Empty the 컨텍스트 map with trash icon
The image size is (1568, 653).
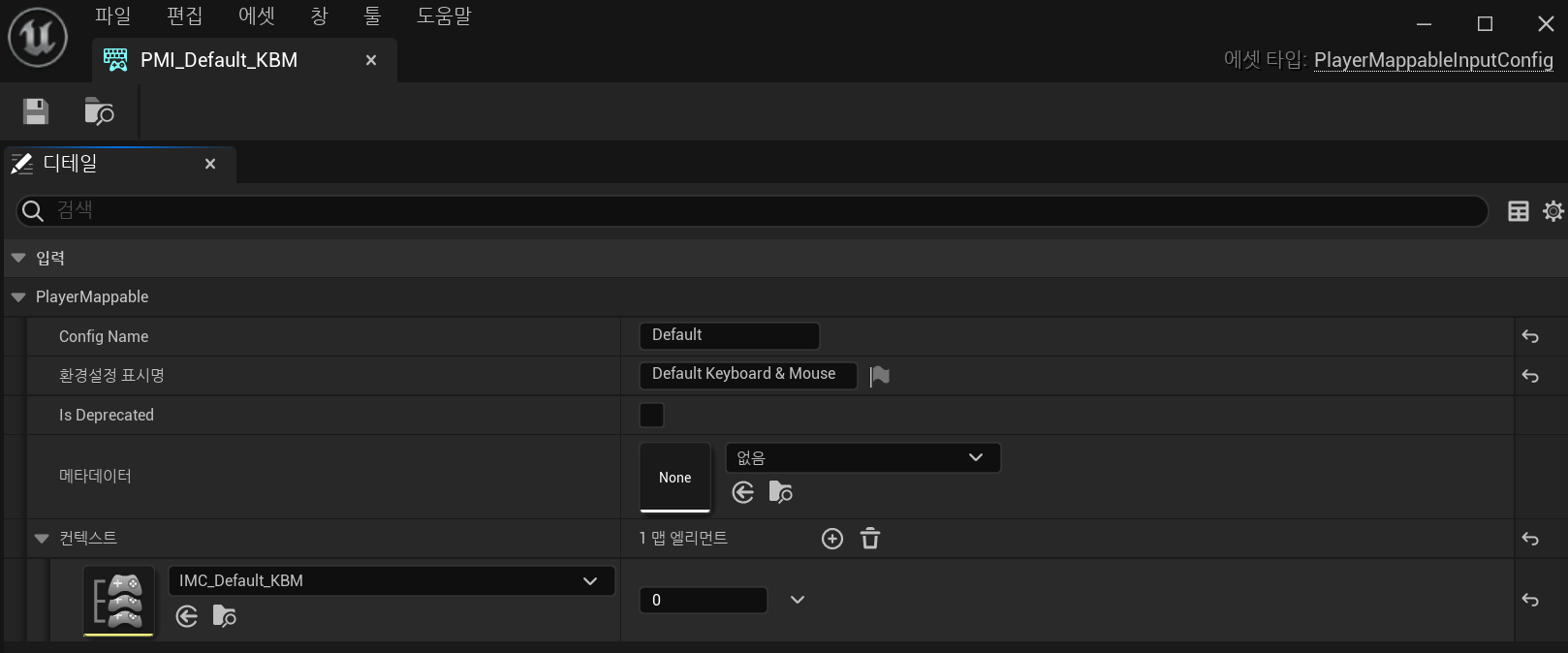pyautogui.click(x=870, y=539)
